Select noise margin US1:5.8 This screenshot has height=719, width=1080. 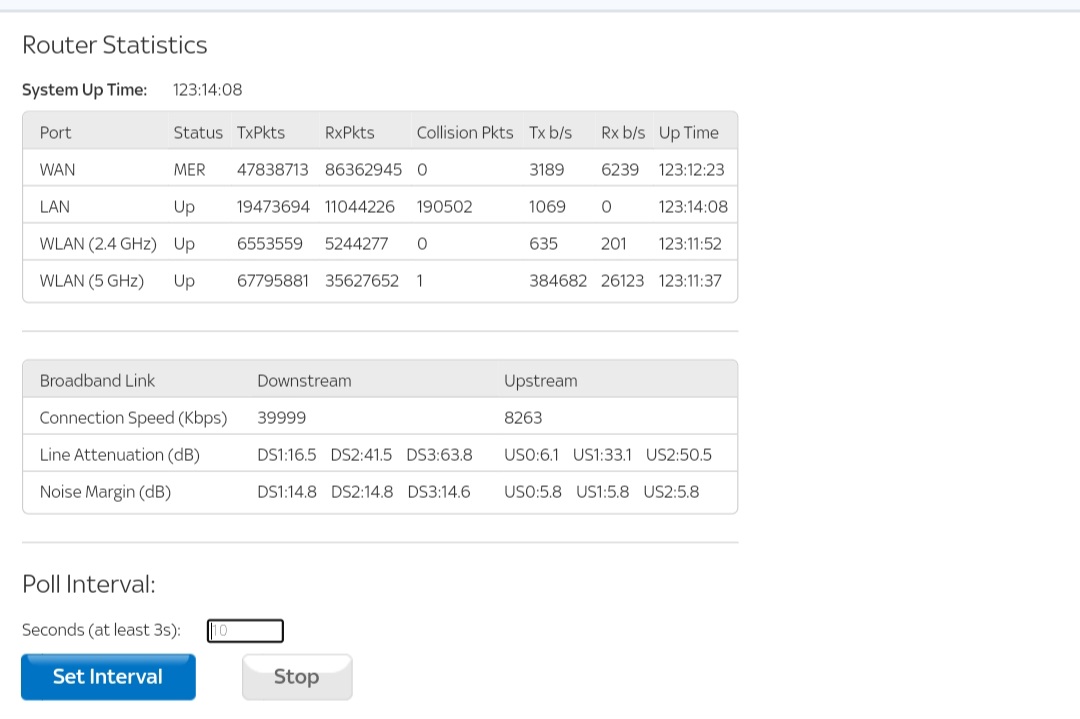tap(603, 492)
